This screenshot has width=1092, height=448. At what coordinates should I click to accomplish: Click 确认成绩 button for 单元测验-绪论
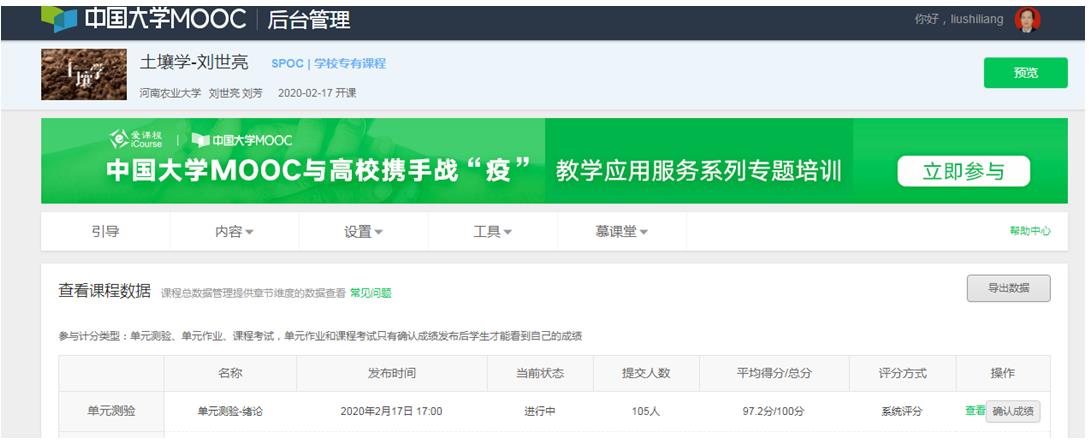point(1014,410)
